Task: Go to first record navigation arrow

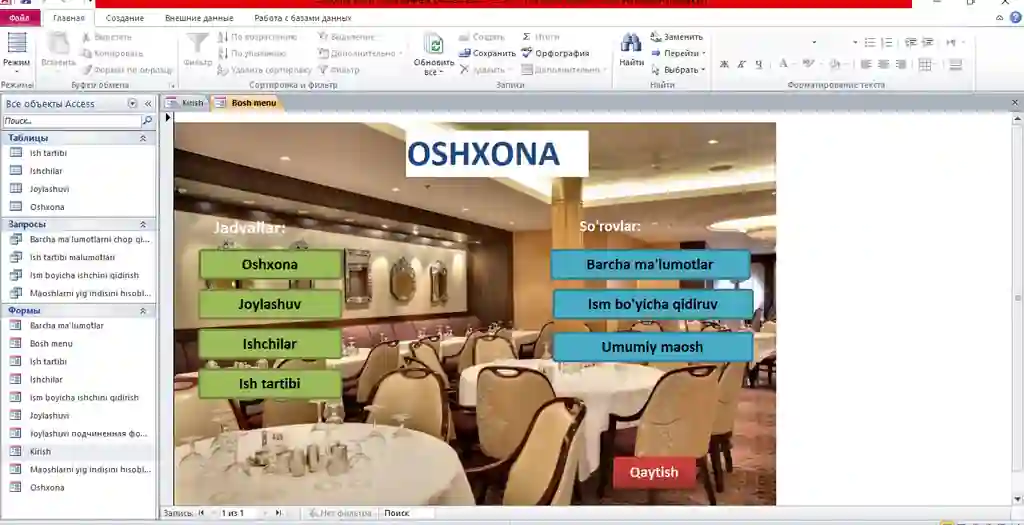Action: point(201,513)
